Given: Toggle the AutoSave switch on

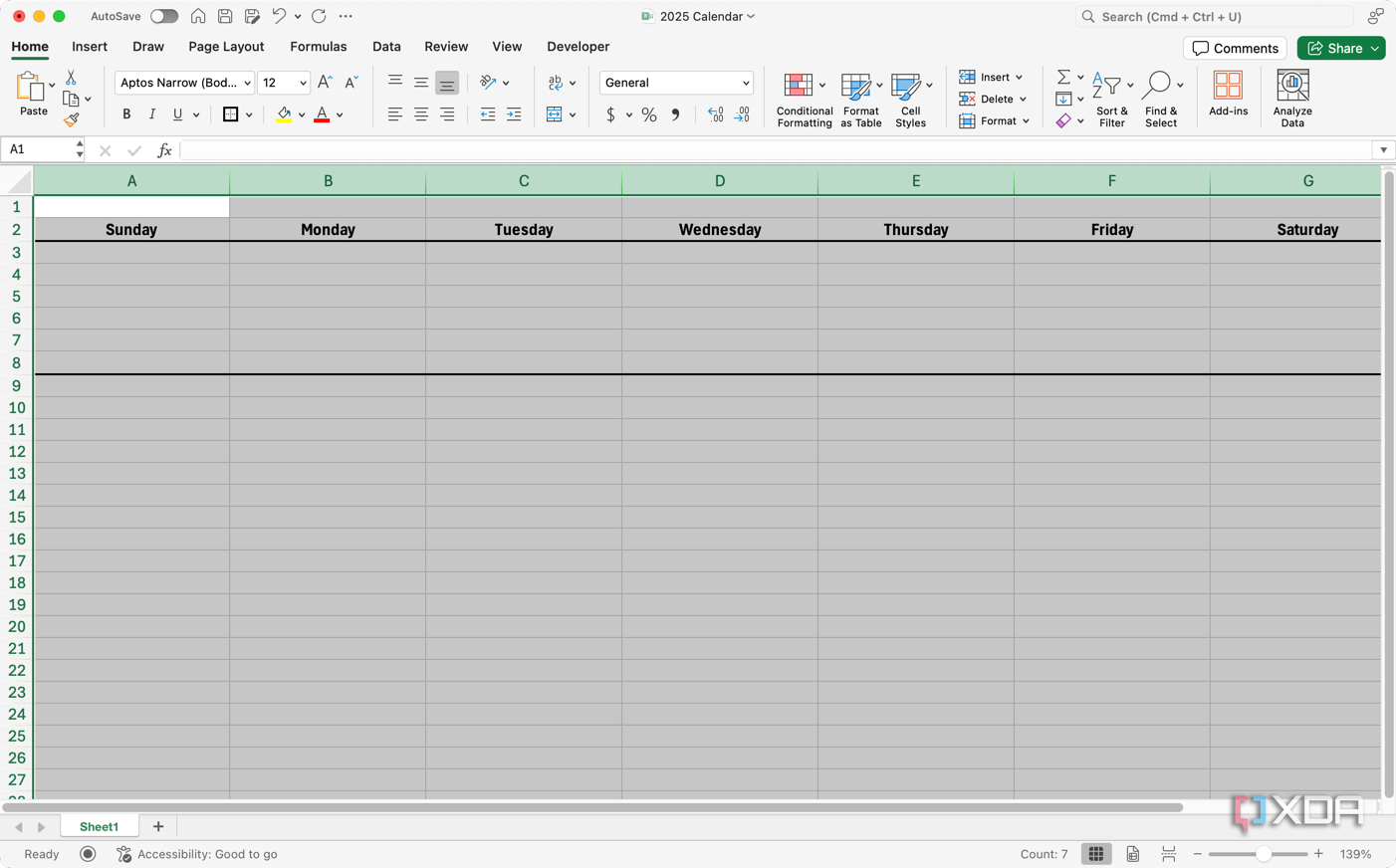Looking at the screenshot, I should pyautogui.click(x=164, y=16).
